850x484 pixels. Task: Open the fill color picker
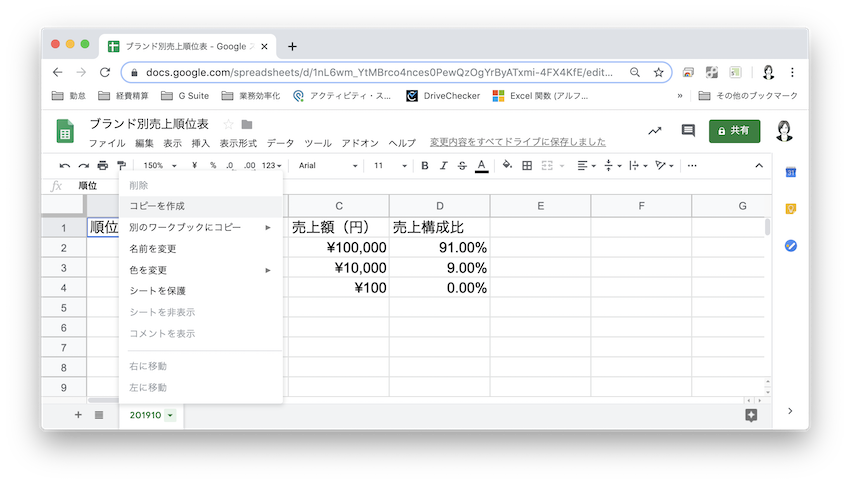[507, 165]
